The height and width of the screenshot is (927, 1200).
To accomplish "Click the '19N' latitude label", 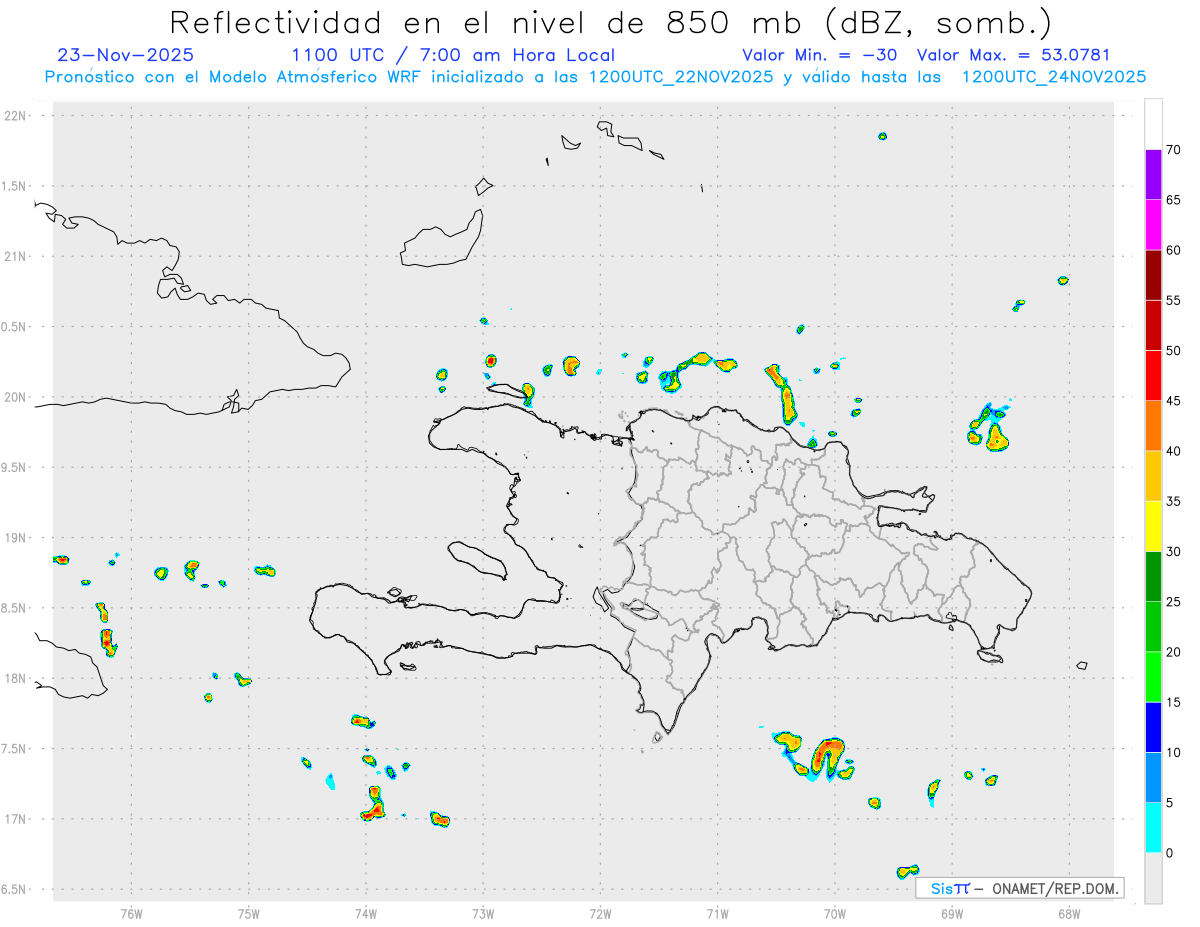I will pyautogui.click(x=16, y=538).
